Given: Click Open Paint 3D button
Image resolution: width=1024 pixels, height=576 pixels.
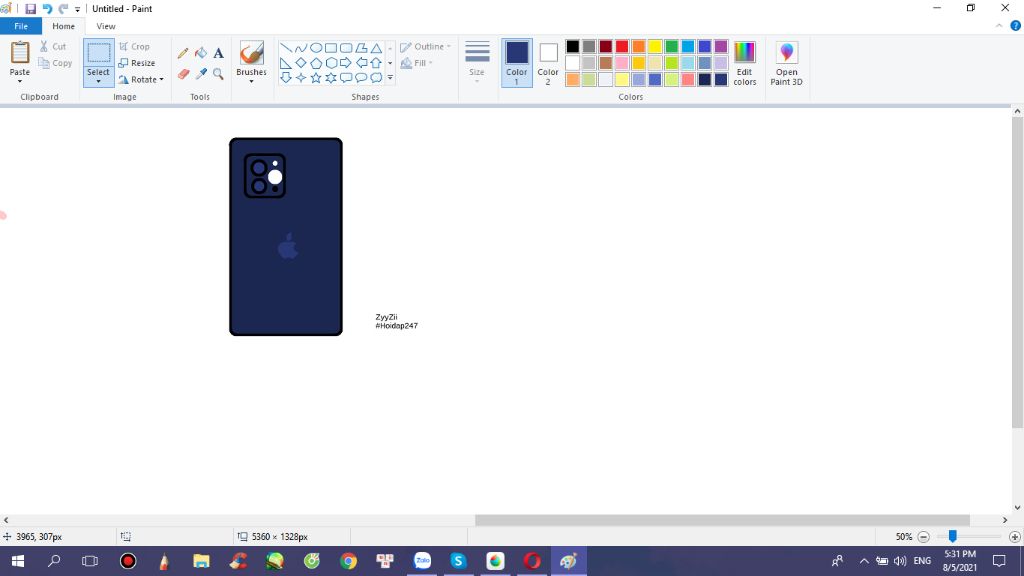Looking at the screenshot, I should point(786,63).
